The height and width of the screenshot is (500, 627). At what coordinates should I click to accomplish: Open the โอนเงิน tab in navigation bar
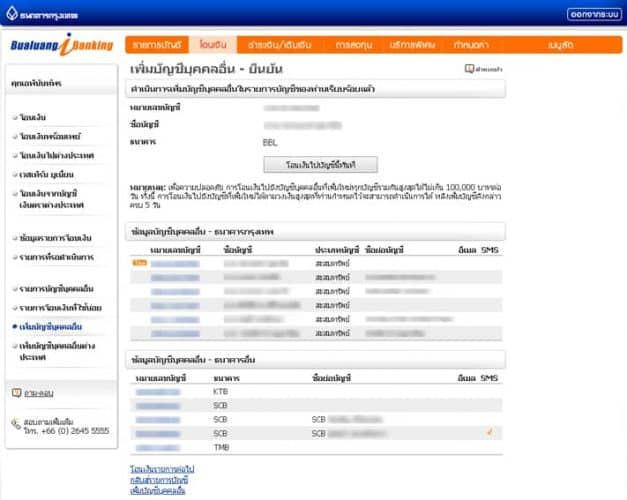click(x=211, y=45)
